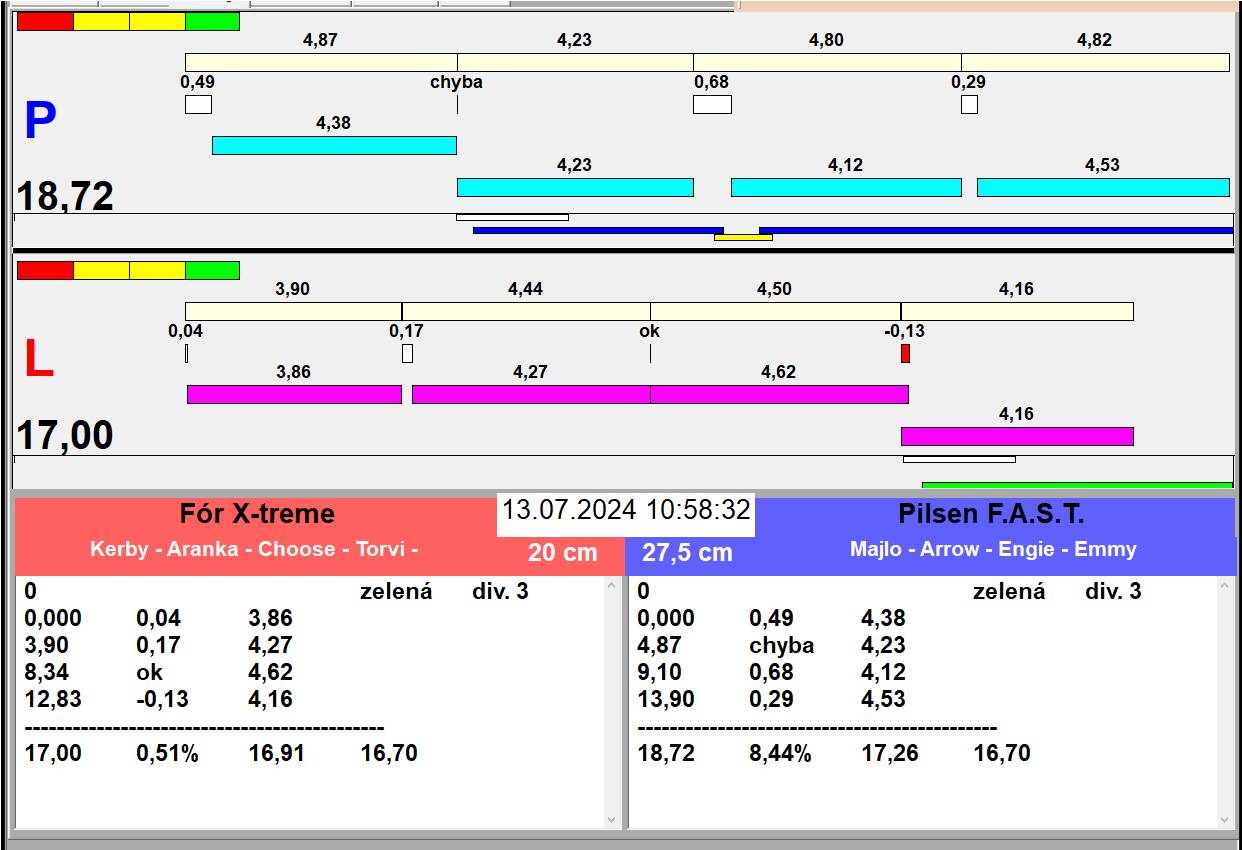The height and width of the screenshot is (850, 1242).
Task: Click the beige lane L segment labeled 4,44
Action: pyautogui.click(x=526, y=311)
